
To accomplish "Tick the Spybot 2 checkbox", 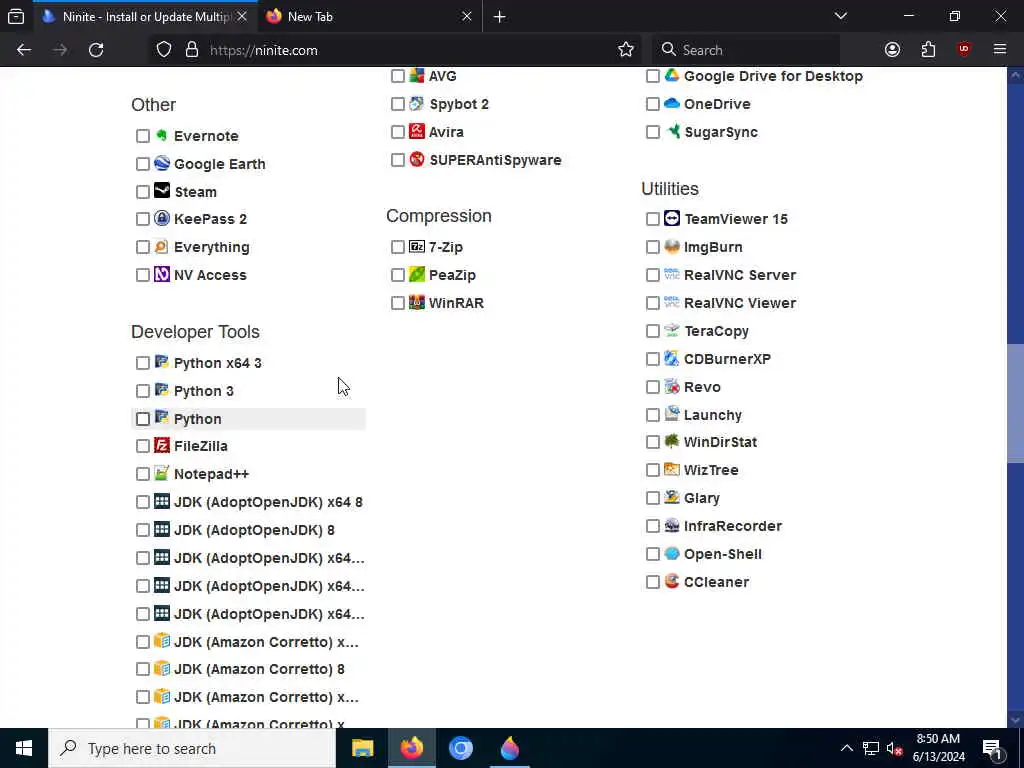I will (x=398, y=104).
